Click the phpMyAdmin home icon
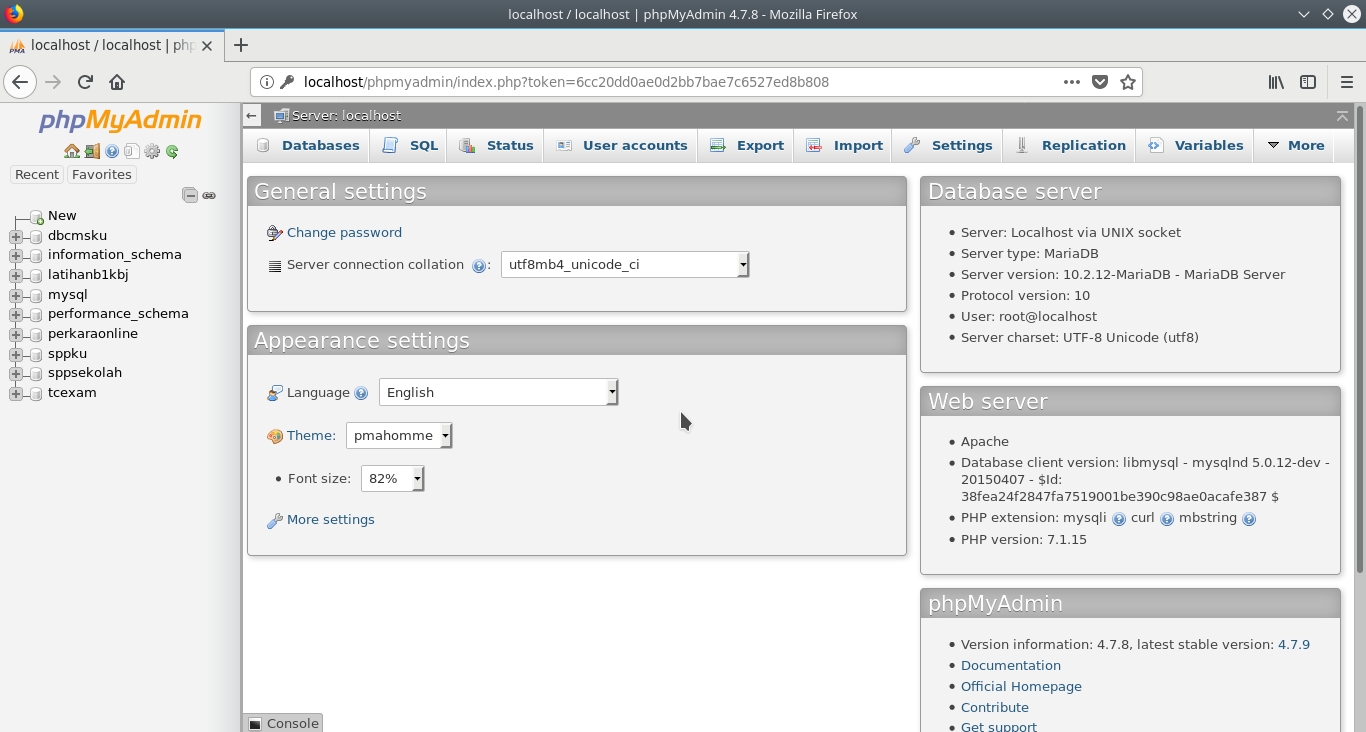The height and width of the screenshot is (732, 1366). [x=72, y=152]
